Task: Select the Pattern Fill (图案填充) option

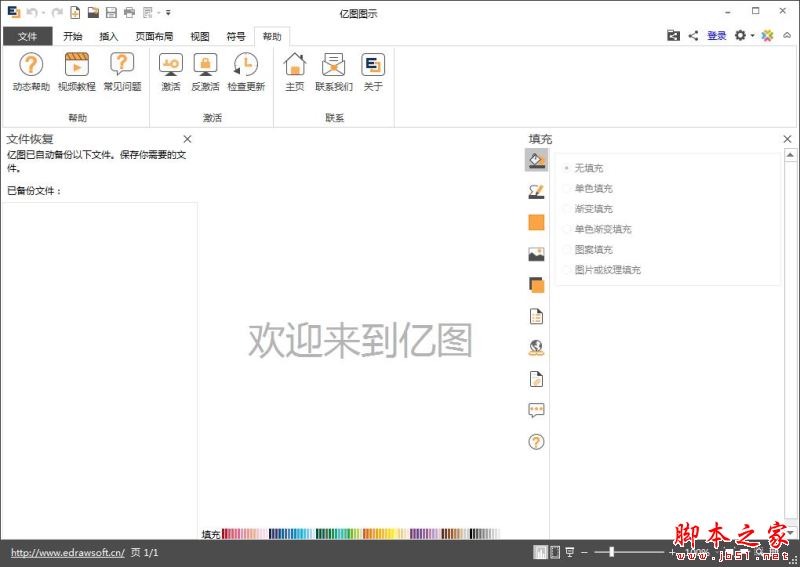Action: tap(587, 250)
